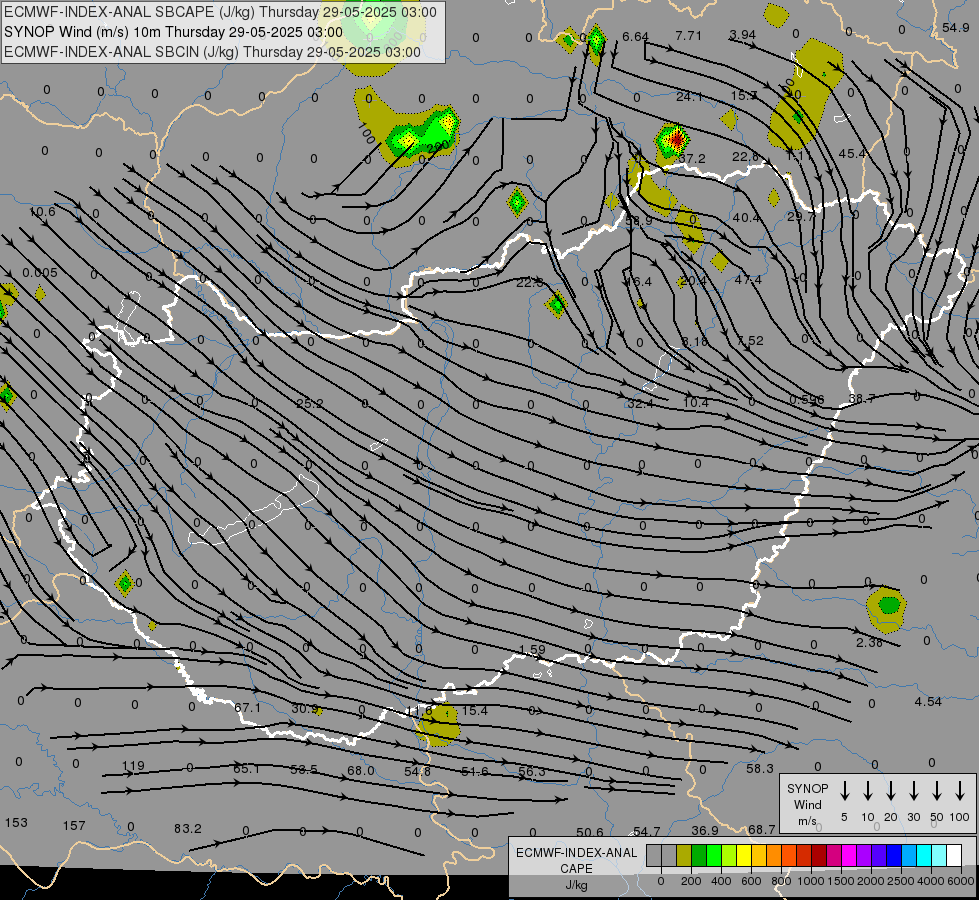Click the 50.6 value on the map
The width and height of the screenshot is (979, 900).
pos(590,833)
